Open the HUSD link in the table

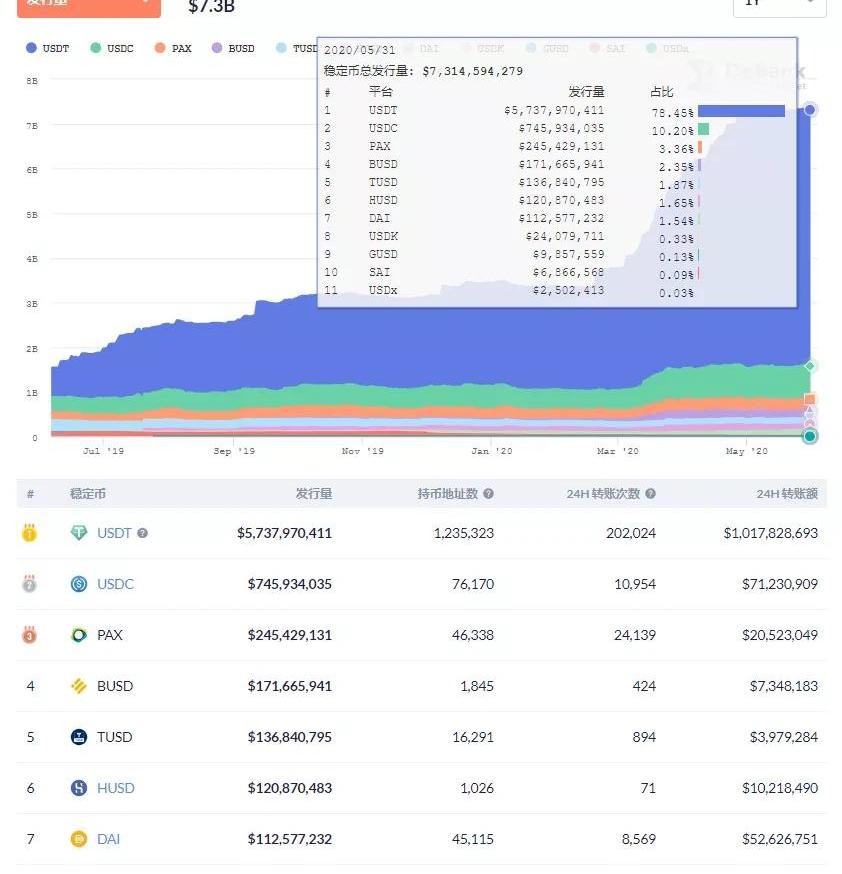click(x=115, y=788)
